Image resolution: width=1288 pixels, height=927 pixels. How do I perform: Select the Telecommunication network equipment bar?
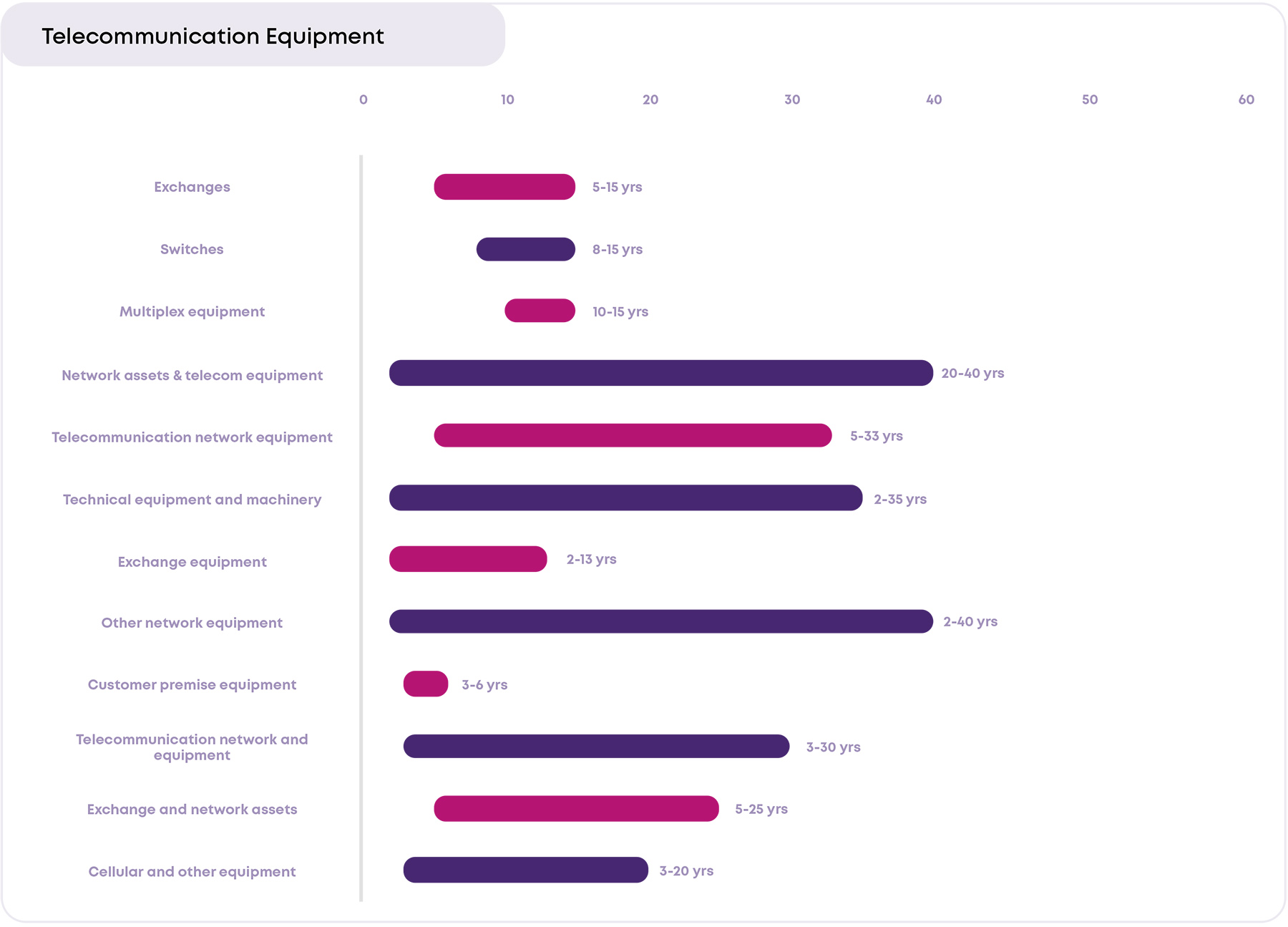633,435
